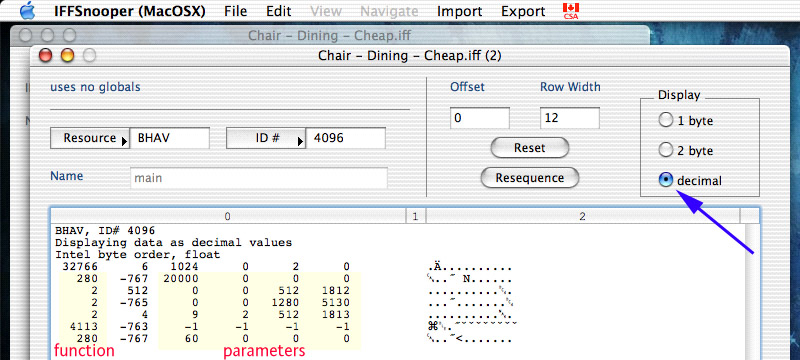Minimize the Chair - Dining - Cheap.iff (2) window

(x=67, y=55)
